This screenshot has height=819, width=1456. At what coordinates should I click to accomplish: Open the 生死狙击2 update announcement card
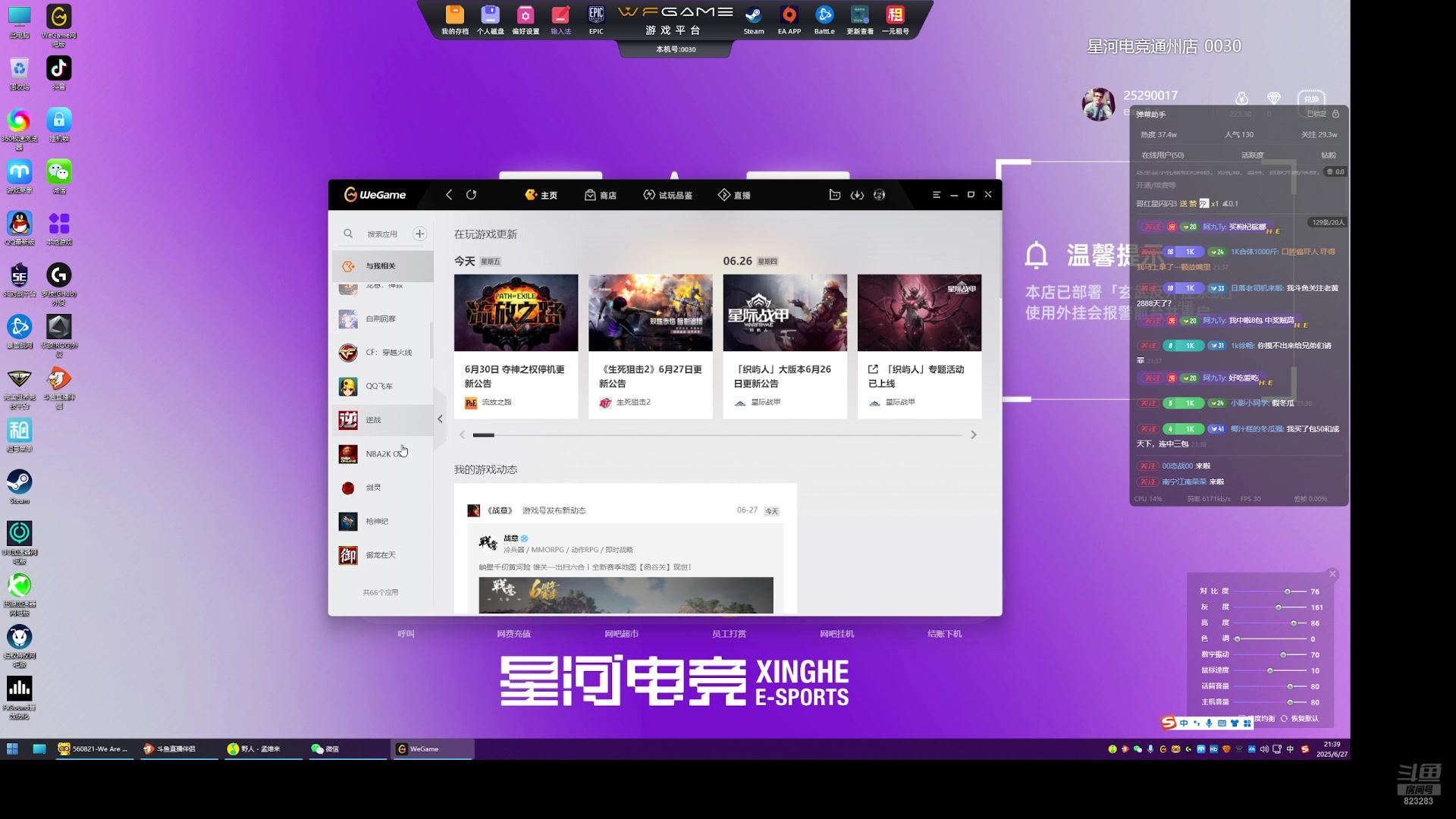[x=651, y=346]
